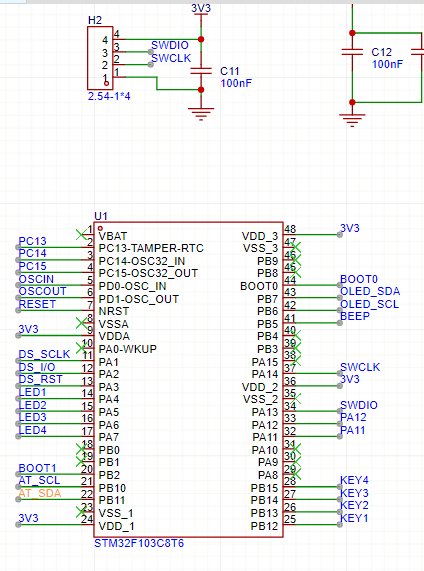424x571 pixels.
Task: Click the H2 designator label
Action: pos(95,20)
